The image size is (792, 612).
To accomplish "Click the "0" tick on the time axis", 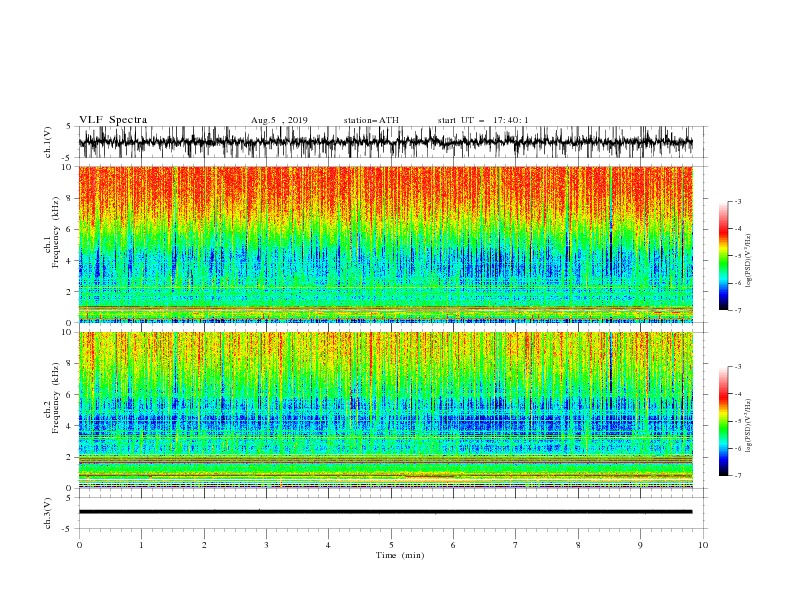I will (79, 545).
